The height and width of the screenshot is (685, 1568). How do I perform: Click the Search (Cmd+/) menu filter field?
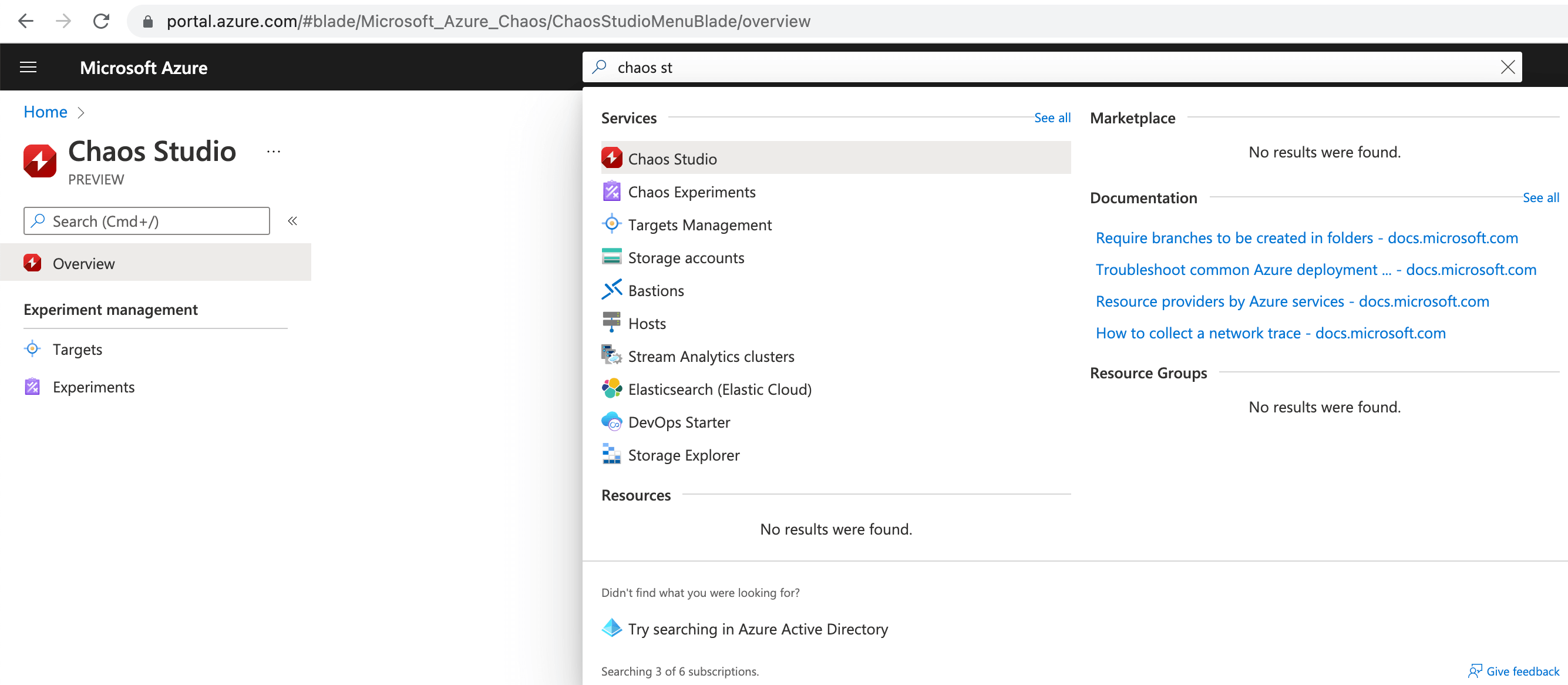tap(146, 221)
